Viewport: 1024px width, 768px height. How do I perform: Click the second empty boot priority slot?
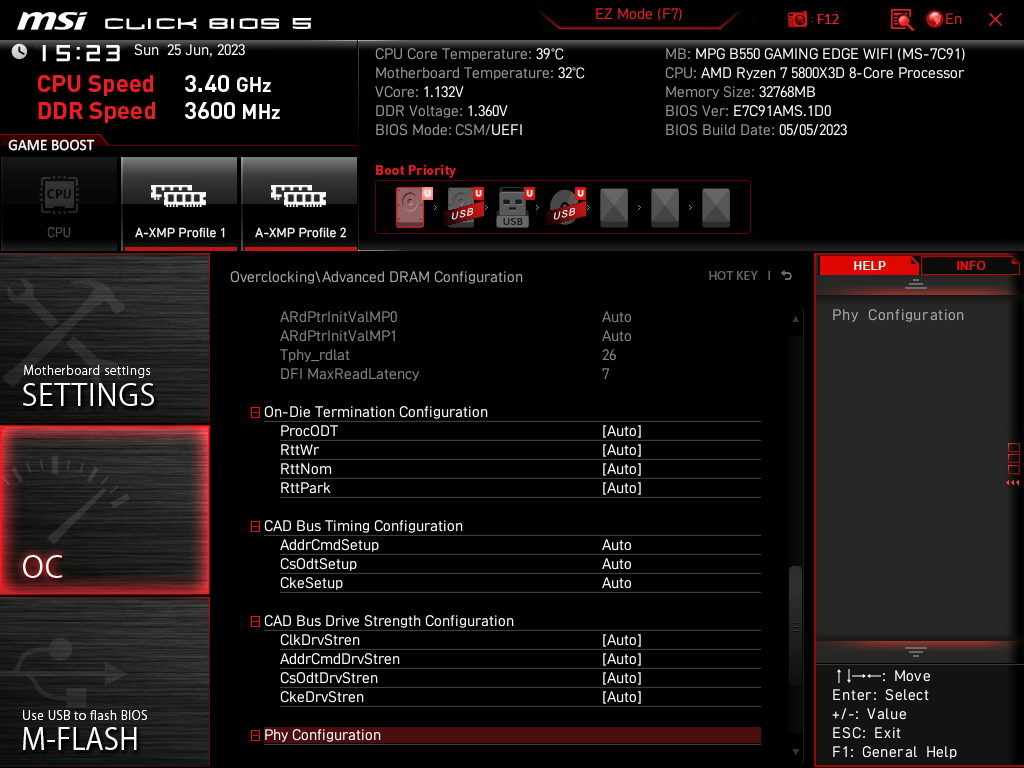[x=665, y=208]
